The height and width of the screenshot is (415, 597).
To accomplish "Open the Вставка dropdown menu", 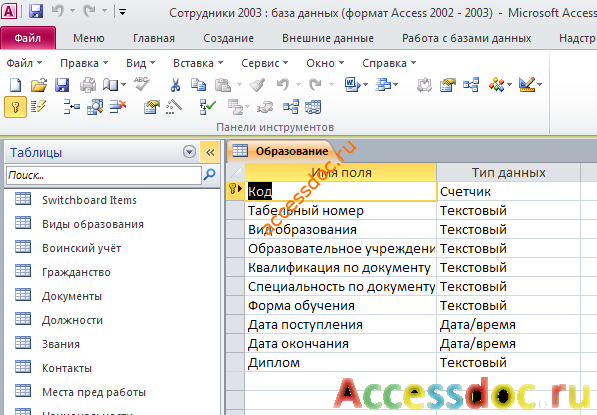I will (x=198, y=63).
